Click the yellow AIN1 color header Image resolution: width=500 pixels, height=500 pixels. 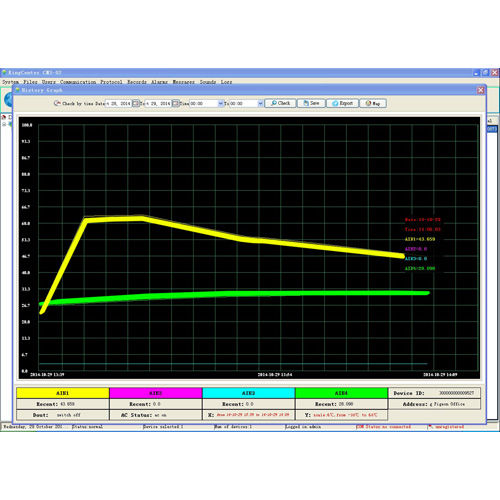coord(63,393)
